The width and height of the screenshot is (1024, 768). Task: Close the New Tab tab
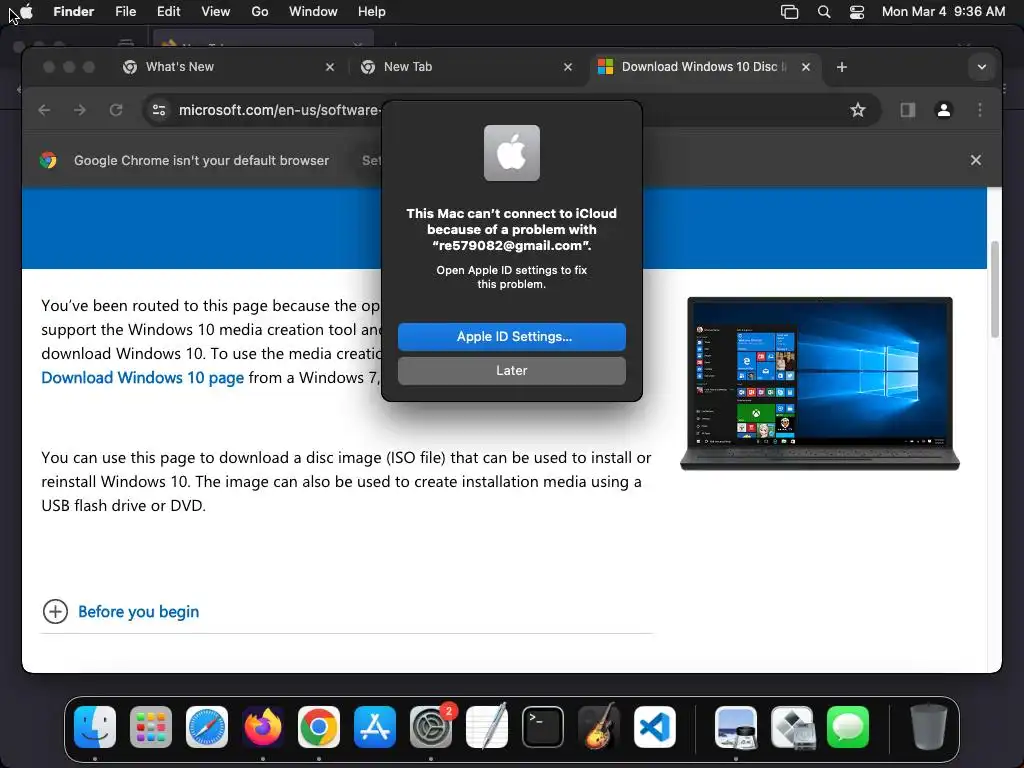568,67
